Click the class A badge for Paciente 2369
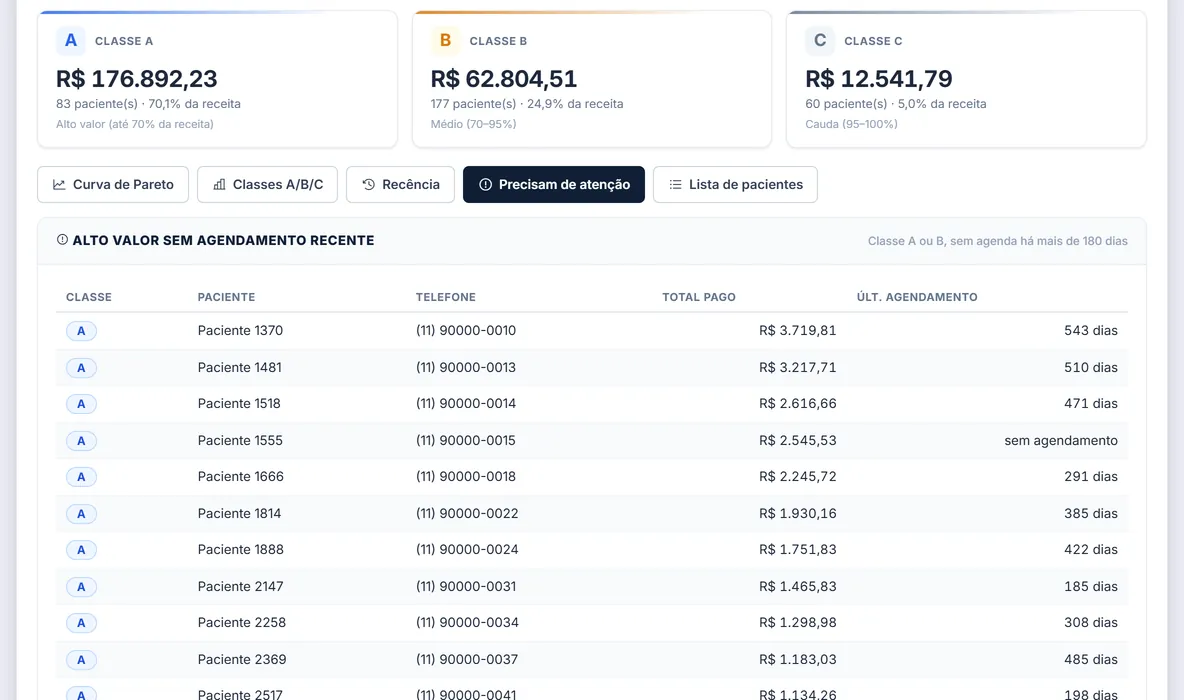This screenshot has width=1184, height=700. coord(82,661)
